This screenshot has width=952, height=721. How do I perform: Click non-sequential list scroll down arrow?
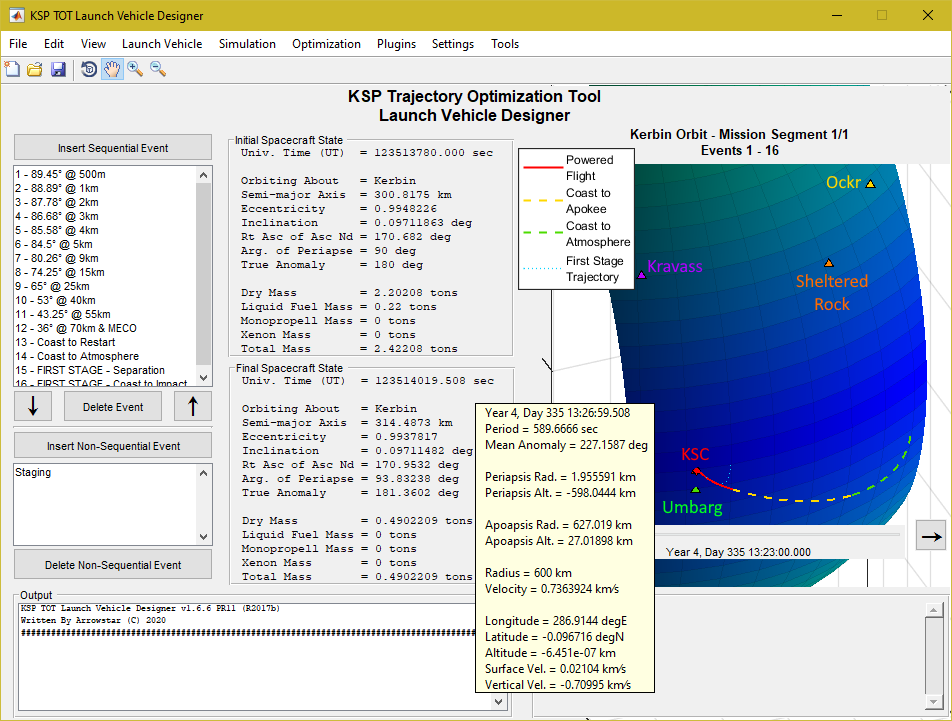pyautogui.click(x=203, y=537)
